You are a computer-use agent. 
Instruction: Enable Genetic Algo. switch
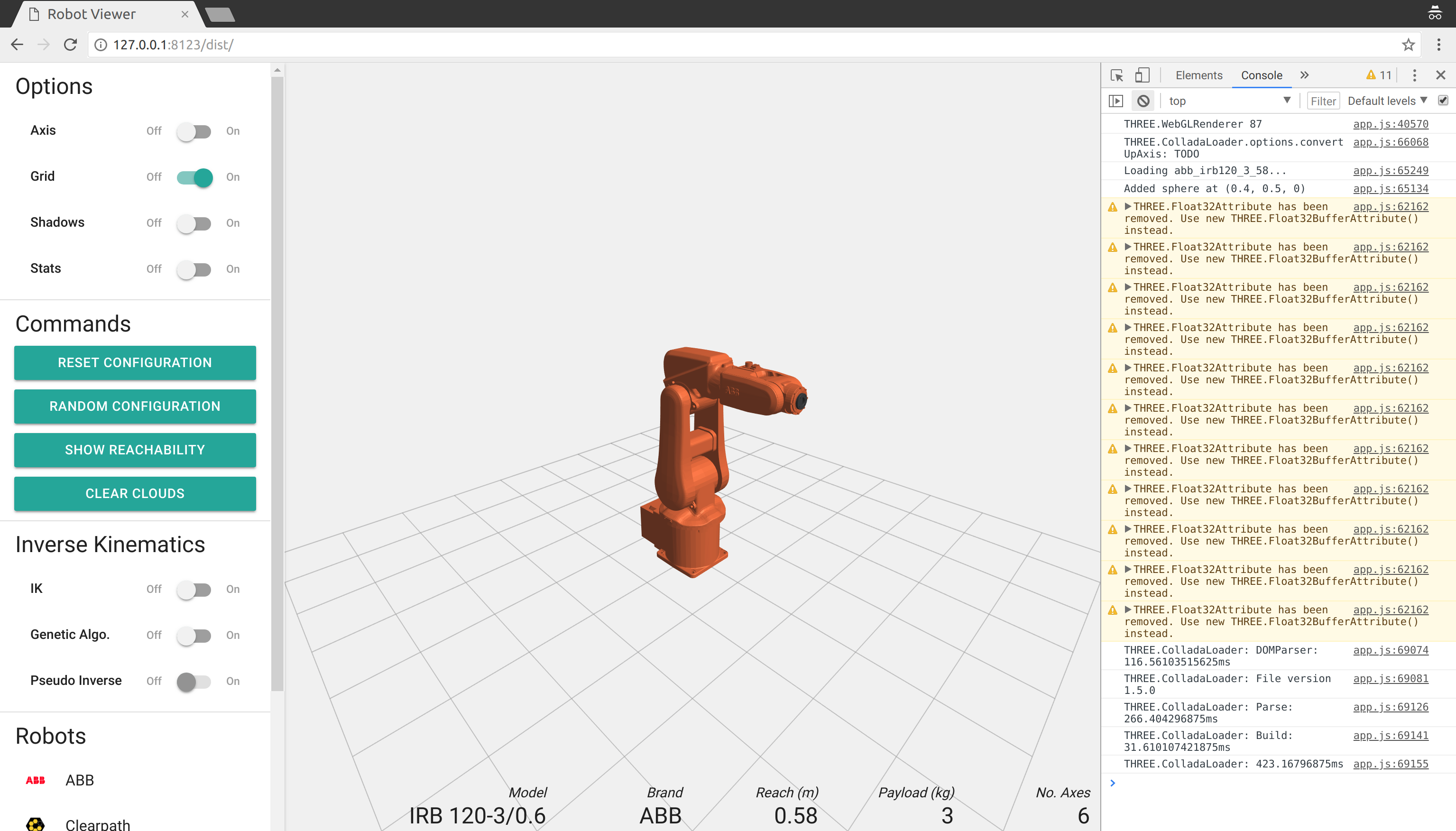coord(194,635)
